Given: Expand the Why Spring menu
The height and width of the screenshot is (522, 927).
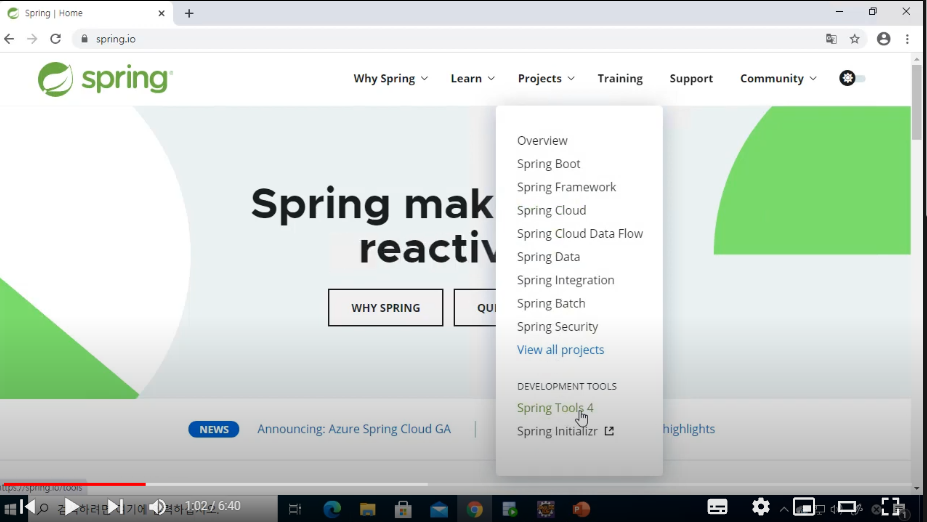Looking at the screenshot, I should (x=390, y=78).
